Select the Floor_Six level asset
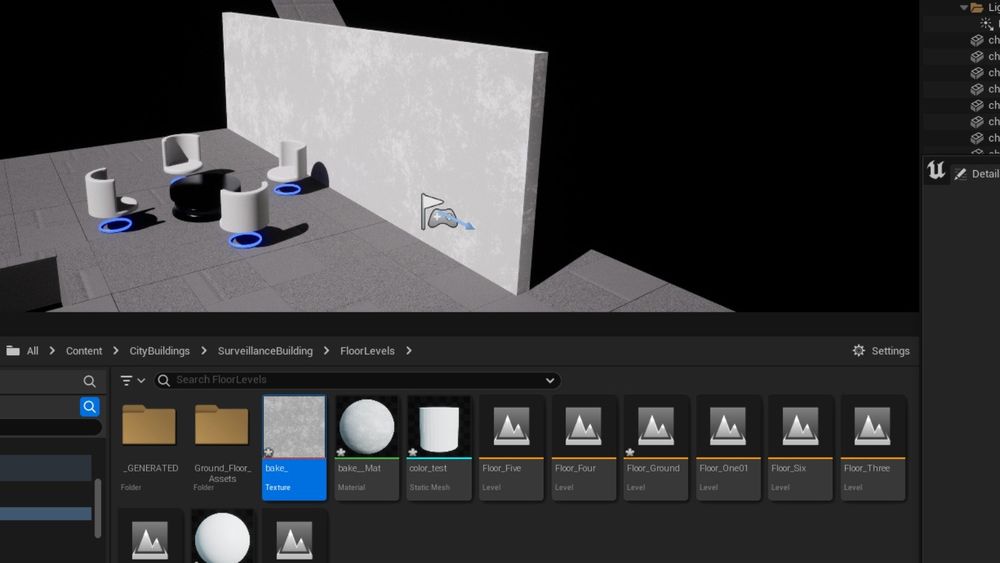 point(800,448)
